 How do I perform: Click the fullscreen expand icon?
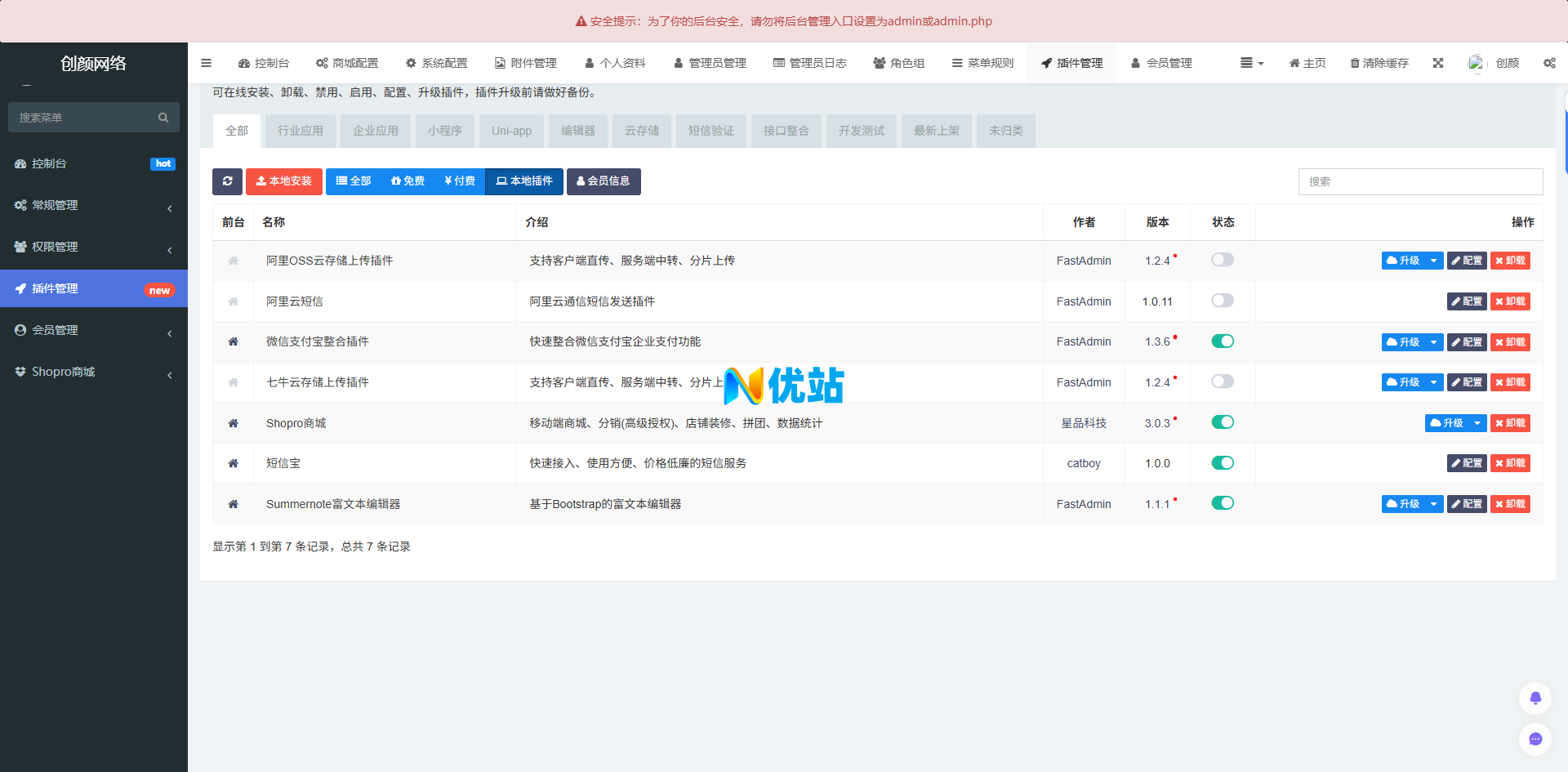[1438, 63]
